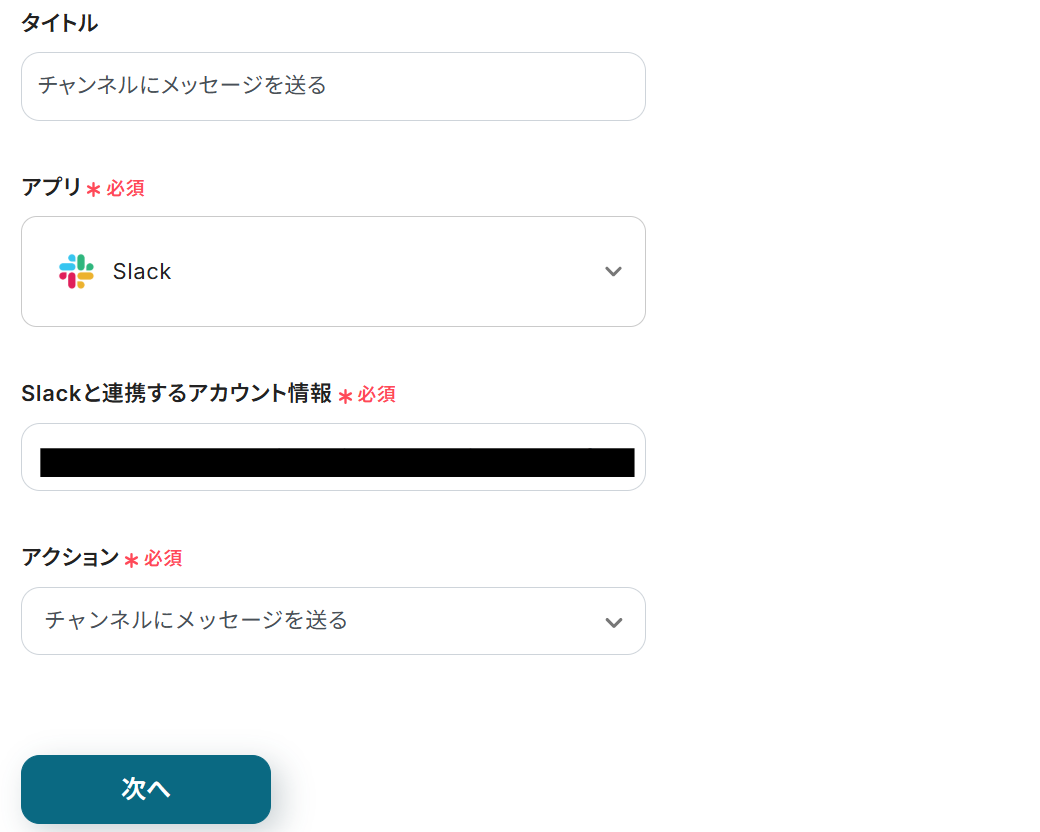Expand the アクション dropdown chevron

(613, 622)
